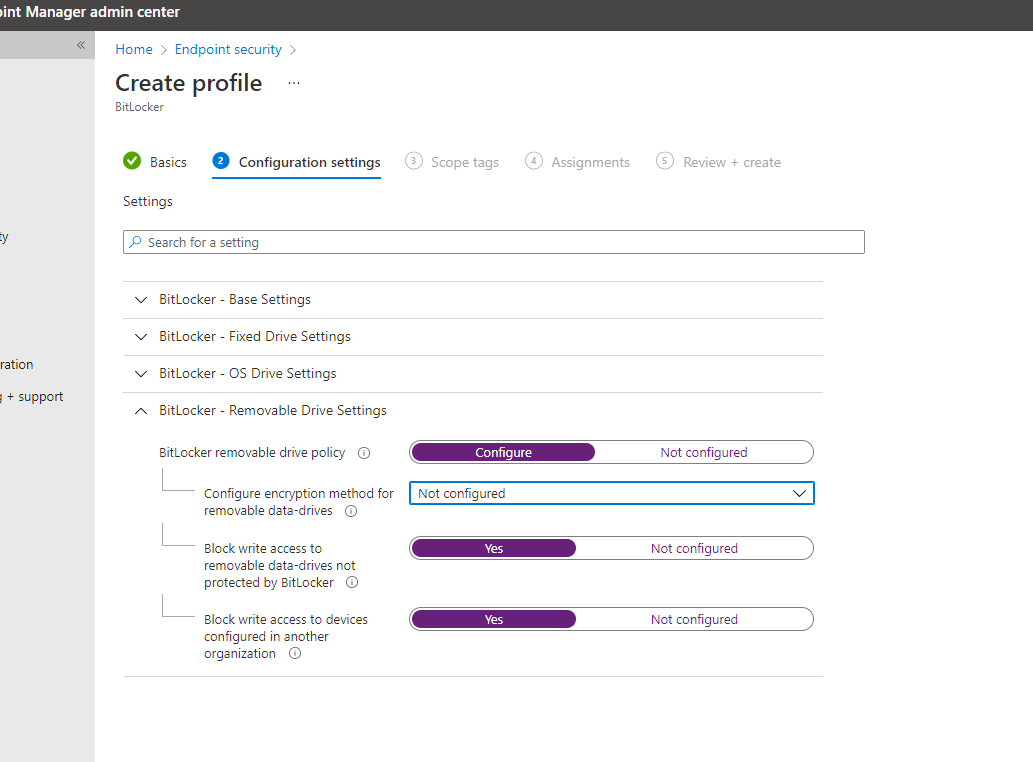Click the 'BitLocker' subtitle under Create profile
The height and width of the screenshot is (762, 1033).
(139, 107)
